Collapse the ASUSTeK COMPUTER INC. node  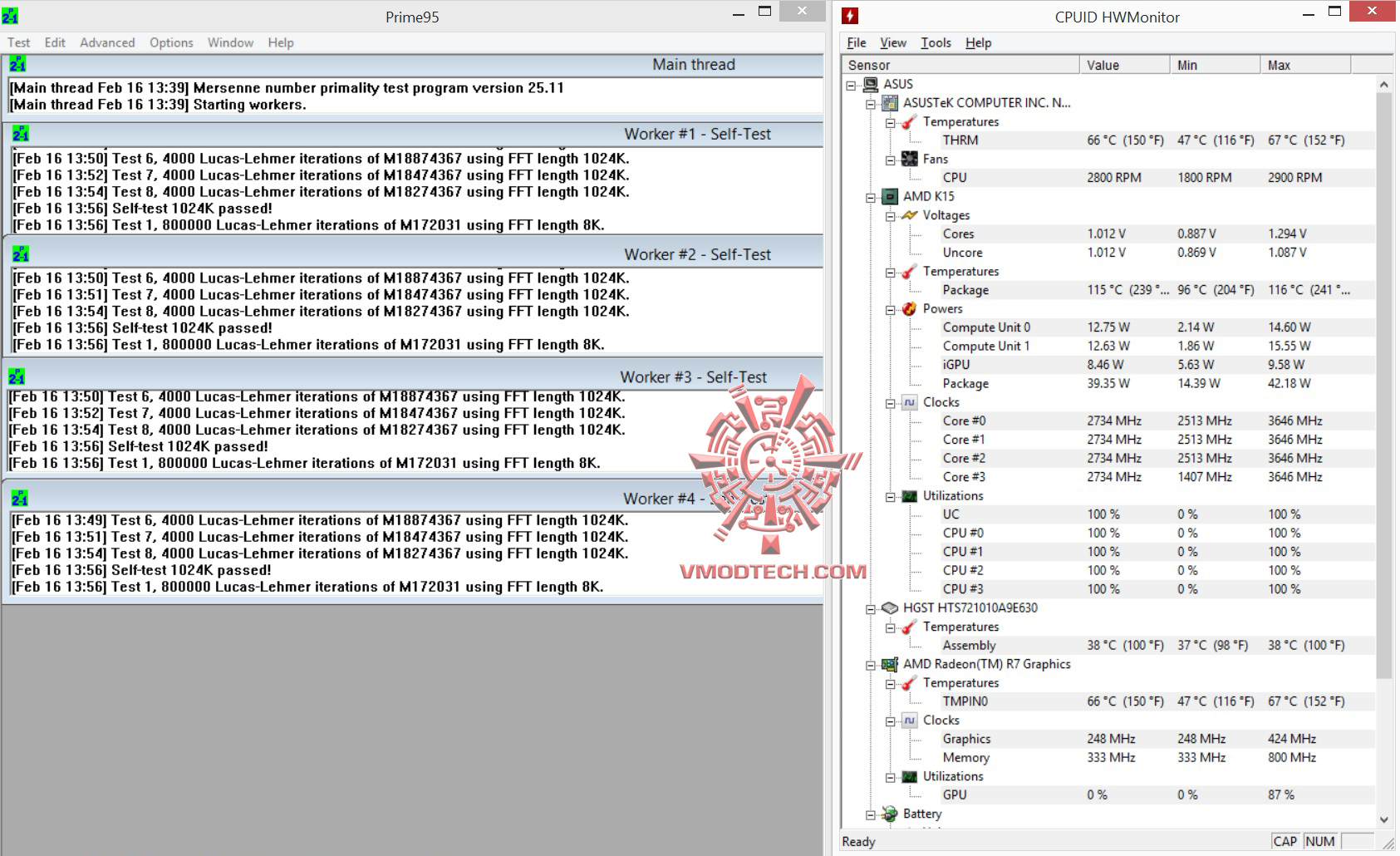click(x=871, y=104)
